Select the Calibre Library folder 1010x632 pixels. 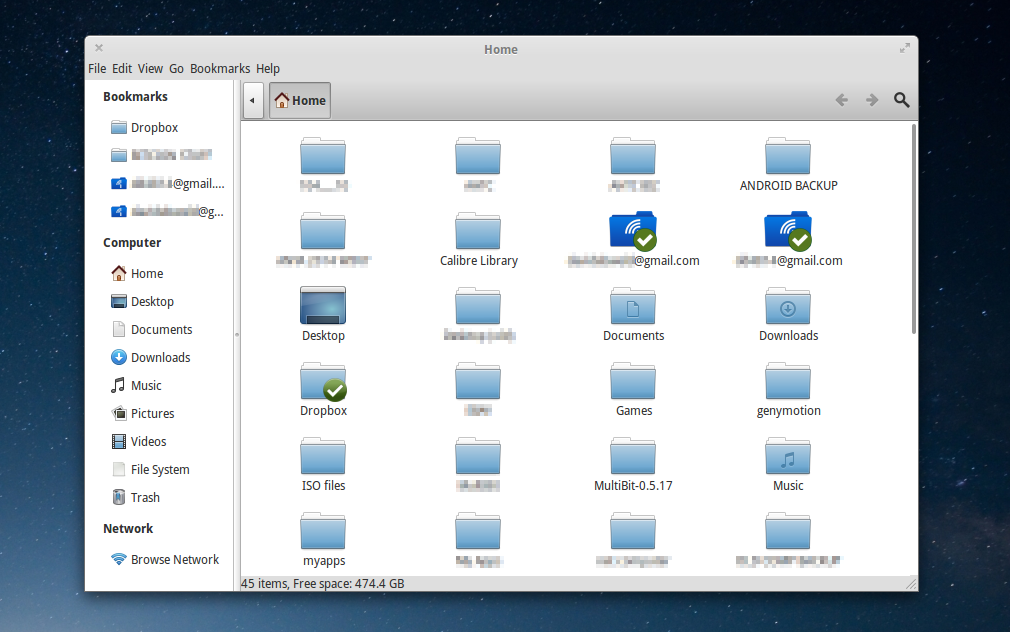478,240
